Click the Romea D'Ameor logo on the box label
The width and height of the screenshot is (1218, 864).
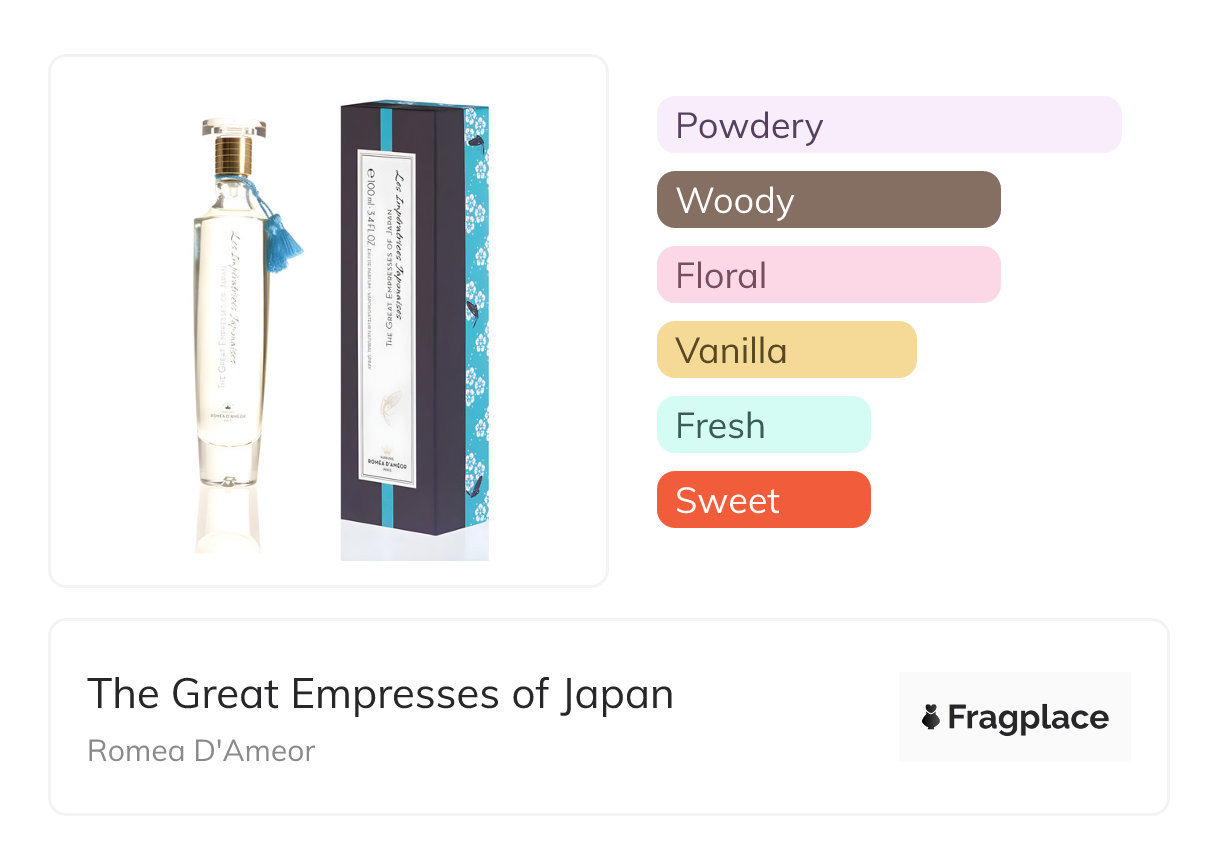click(386, 462)
